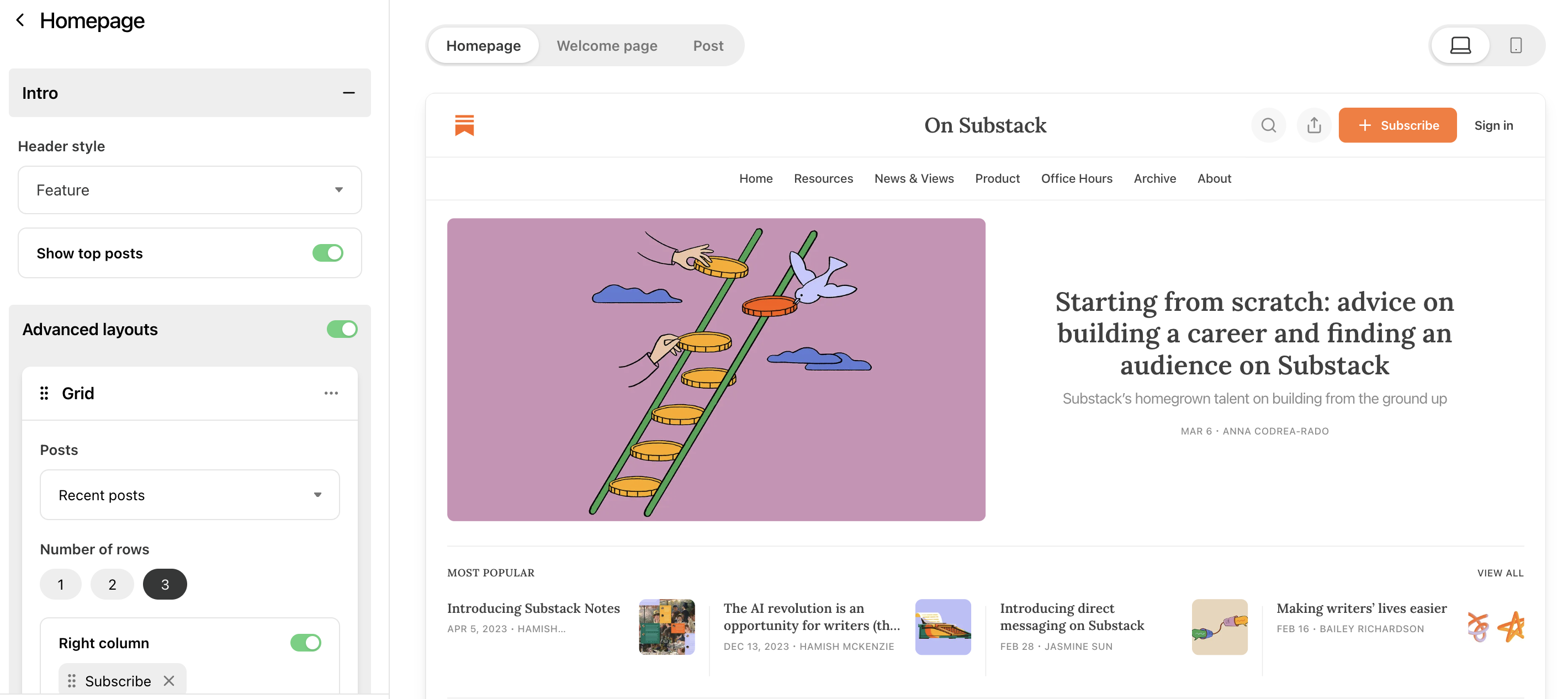Click the Number of rows label

tap(94, 549)
